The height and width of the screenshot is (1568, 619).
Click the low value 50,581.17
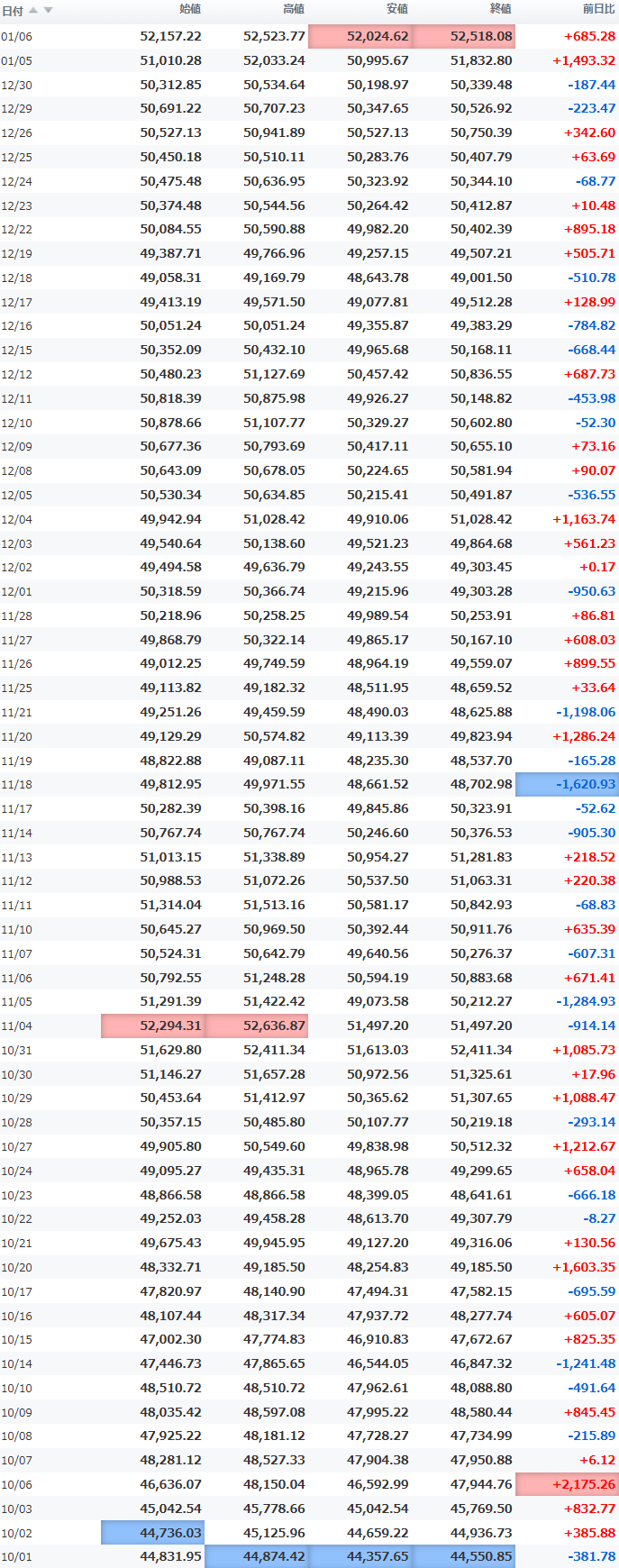coord(378,906)
